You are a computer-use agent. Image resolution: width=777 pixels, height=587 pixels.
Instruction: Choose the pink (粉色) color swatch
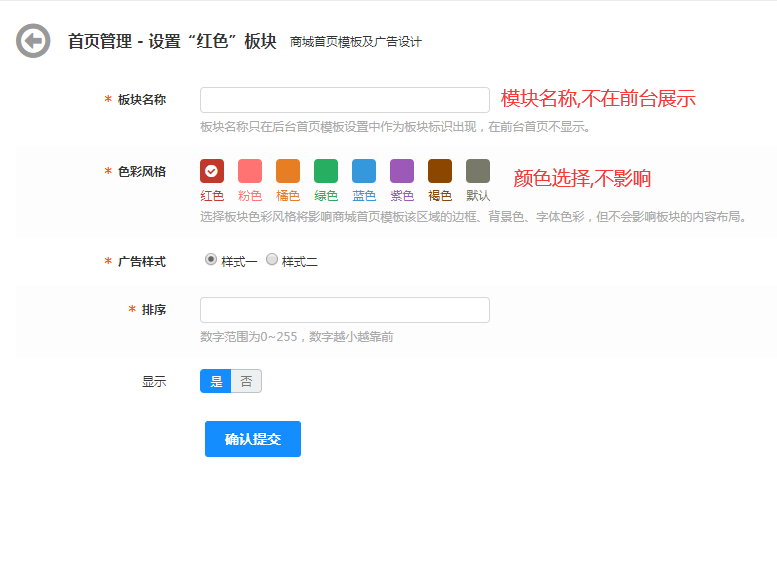click(x=250, y=171)
